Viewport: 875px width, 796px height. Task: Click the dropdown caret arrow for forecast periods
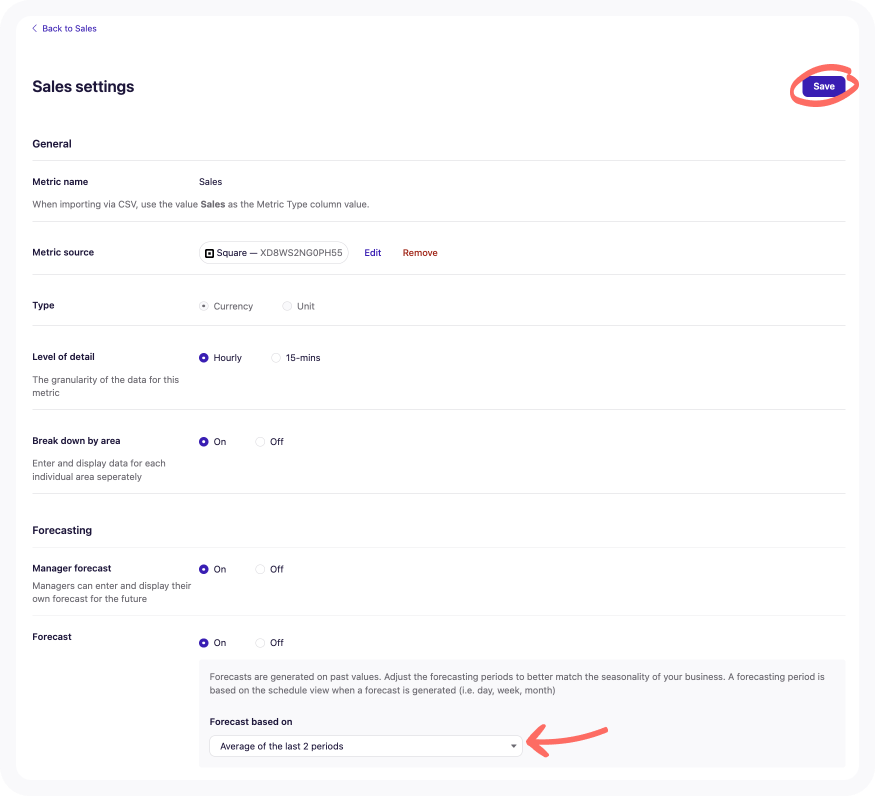513,746
